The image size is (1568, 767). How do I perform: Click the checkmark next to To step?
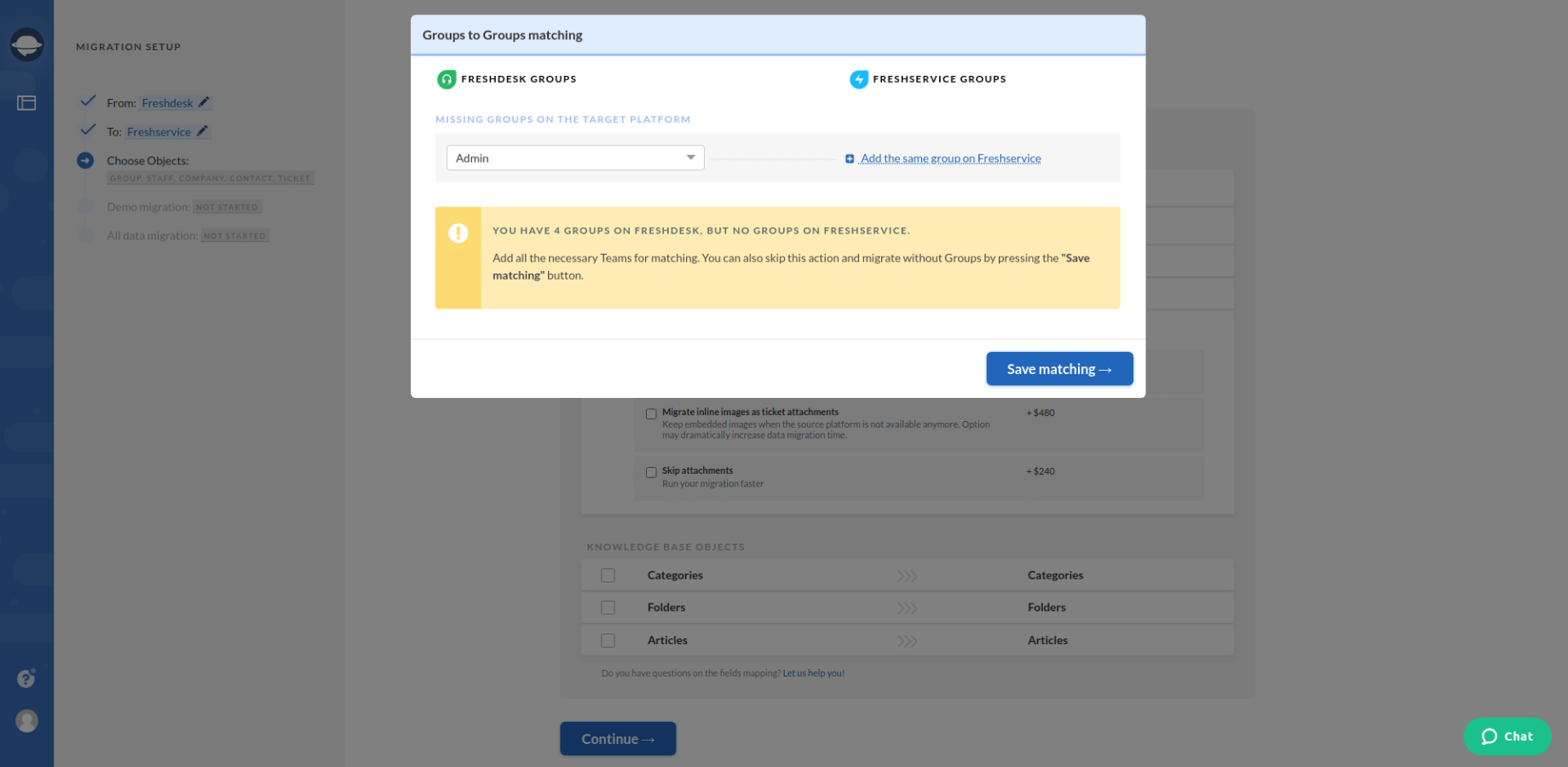(88, 130)
